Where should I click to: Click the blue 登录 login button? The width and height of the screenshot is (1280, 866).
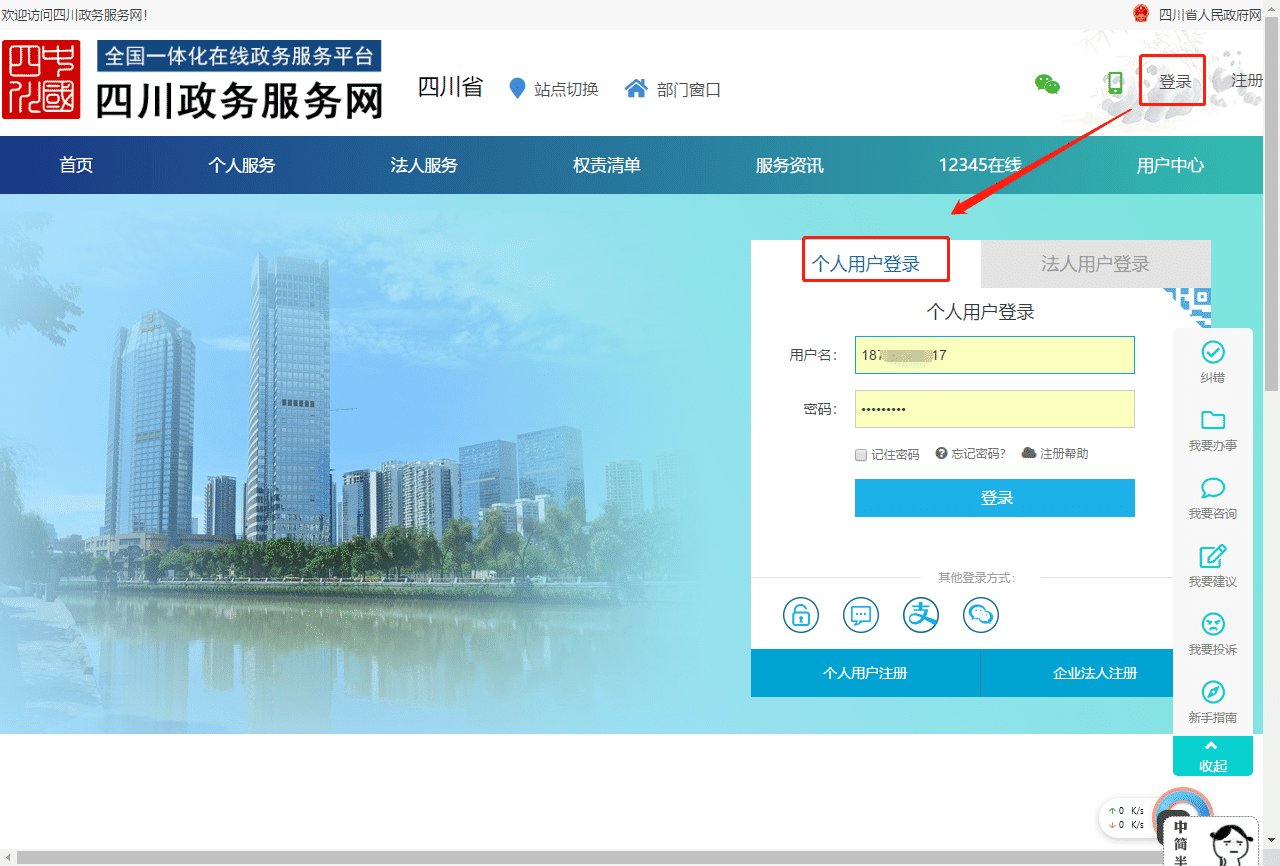tap(994, 498)
